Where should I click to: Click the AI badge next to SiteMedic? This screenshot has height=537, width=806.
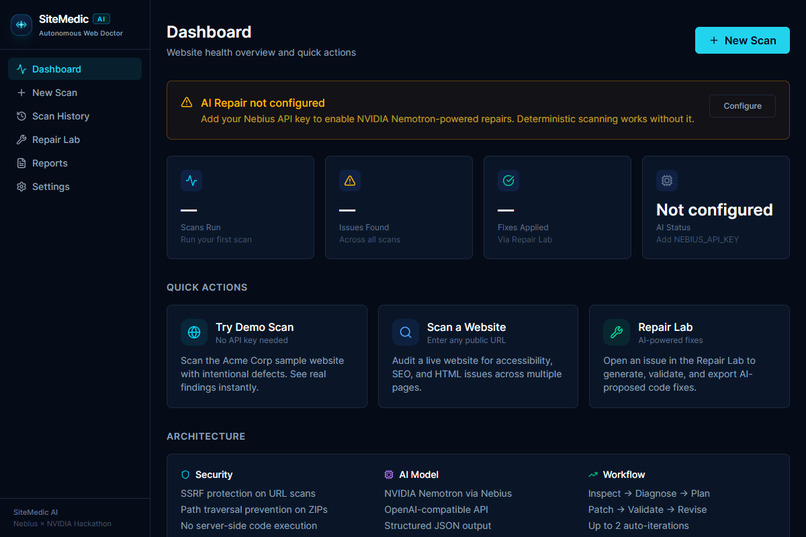(101, 19)
